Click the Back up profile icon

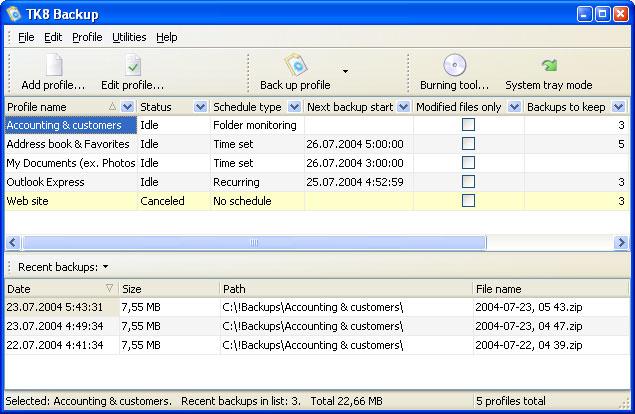pyautogui.click(x=296, y=64)
